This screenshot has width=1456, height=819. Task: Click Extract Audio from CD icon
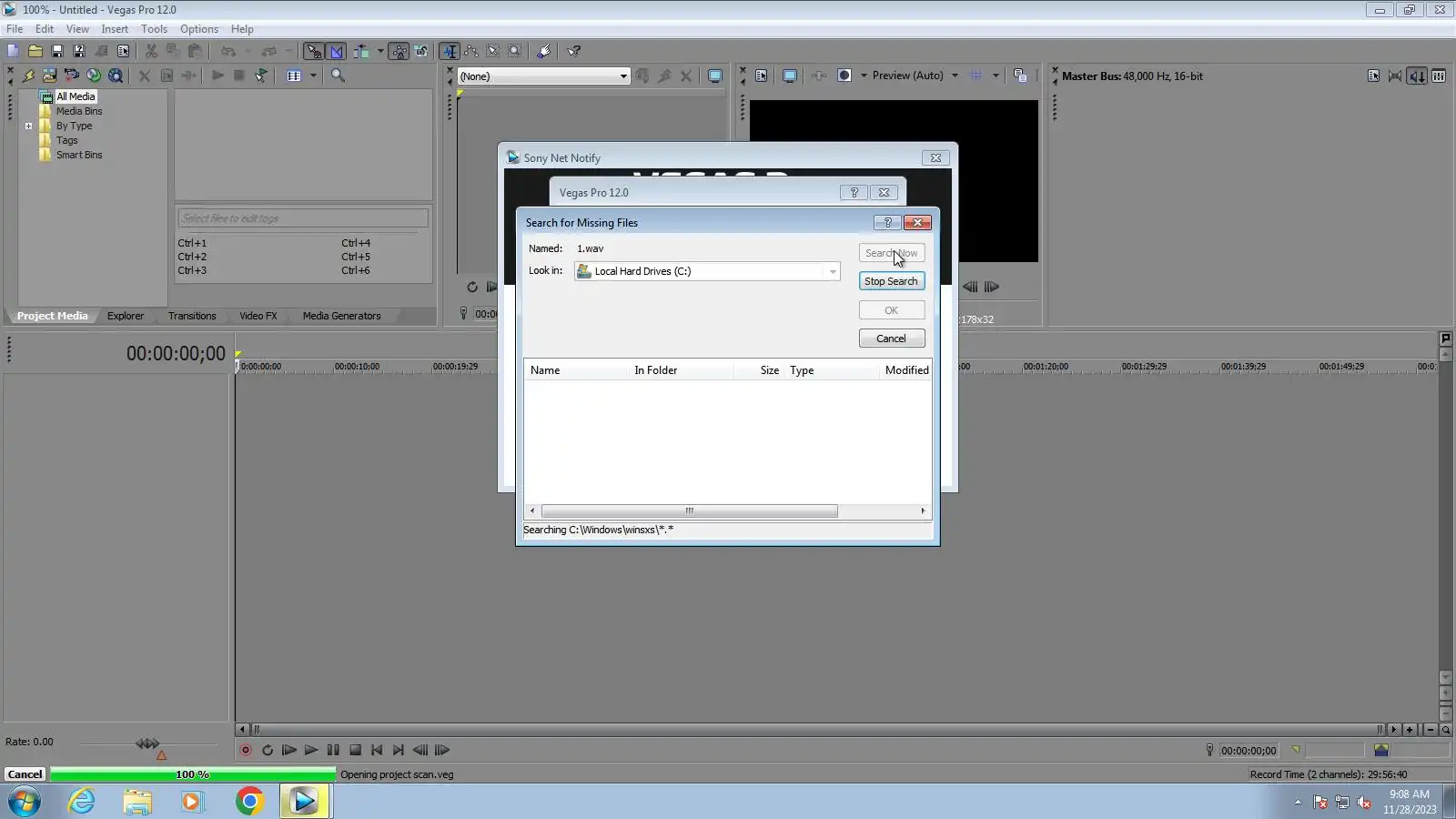[x=94, y=76]
